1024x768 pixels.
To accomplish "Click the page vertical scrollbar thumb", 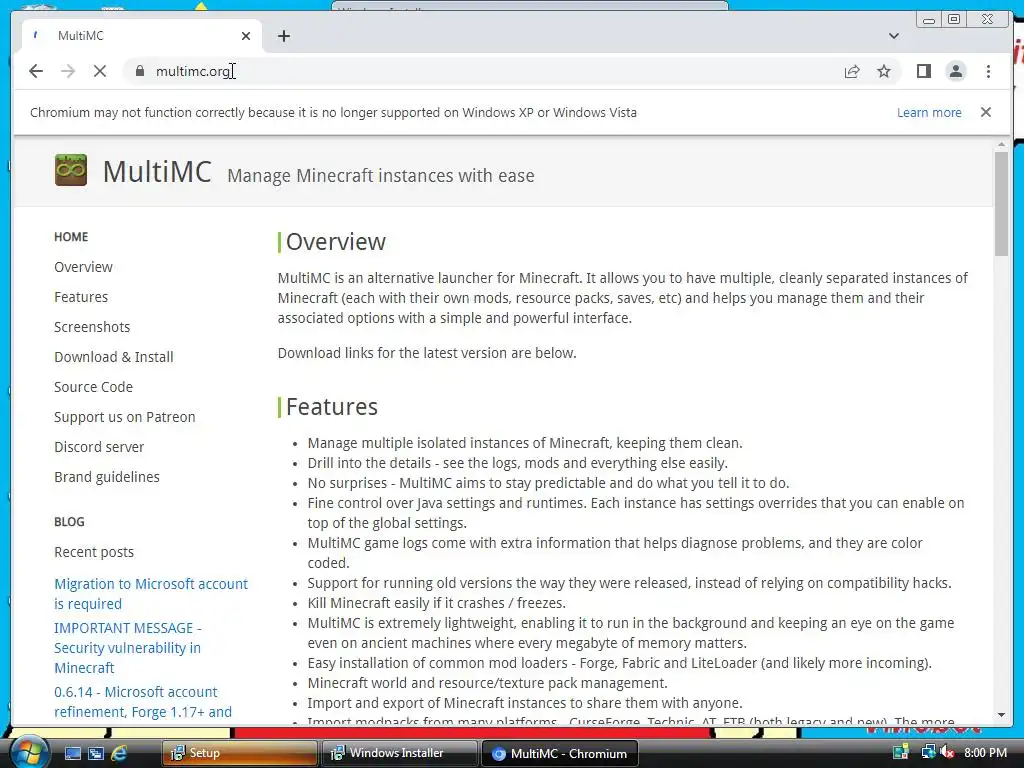I will tap(1001, 202).
